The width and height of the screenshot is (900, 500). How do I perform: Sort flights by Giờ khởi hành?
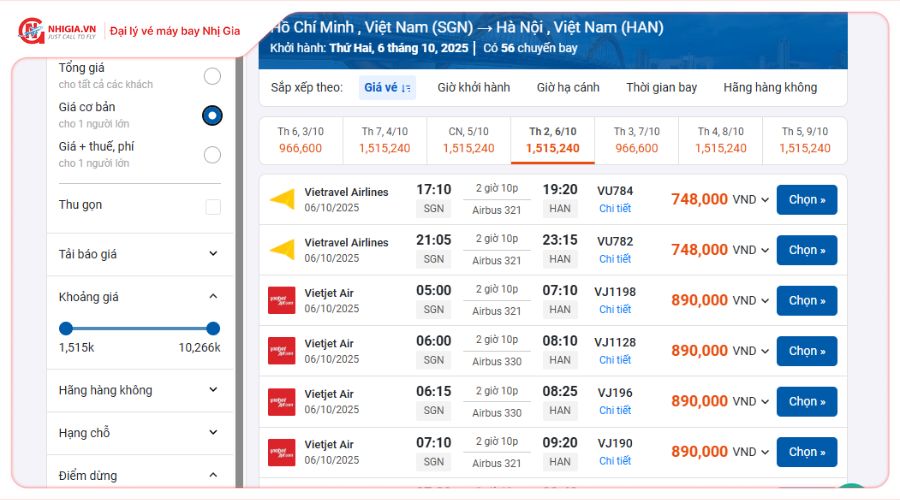tap(473, 88)
